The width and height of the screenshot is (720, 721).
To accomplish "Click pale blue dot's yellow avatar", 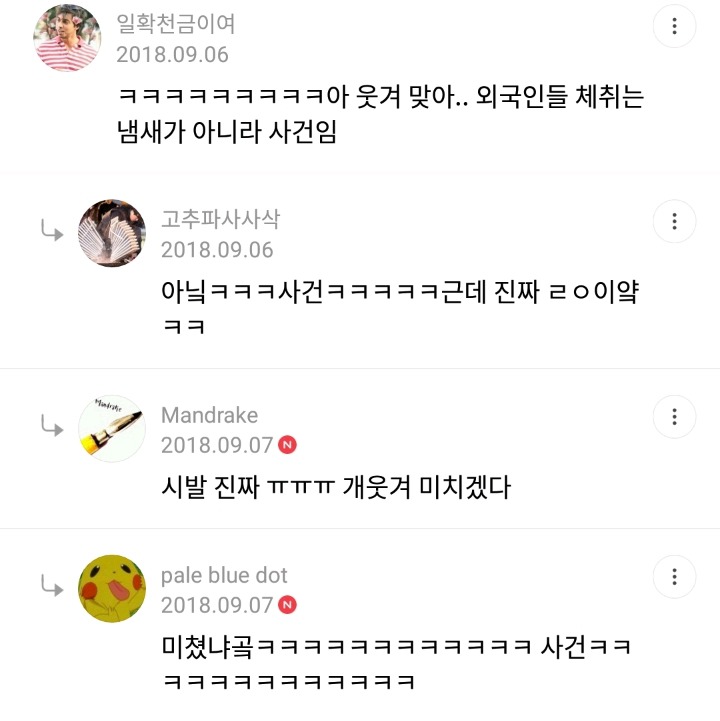I will 112,588.
